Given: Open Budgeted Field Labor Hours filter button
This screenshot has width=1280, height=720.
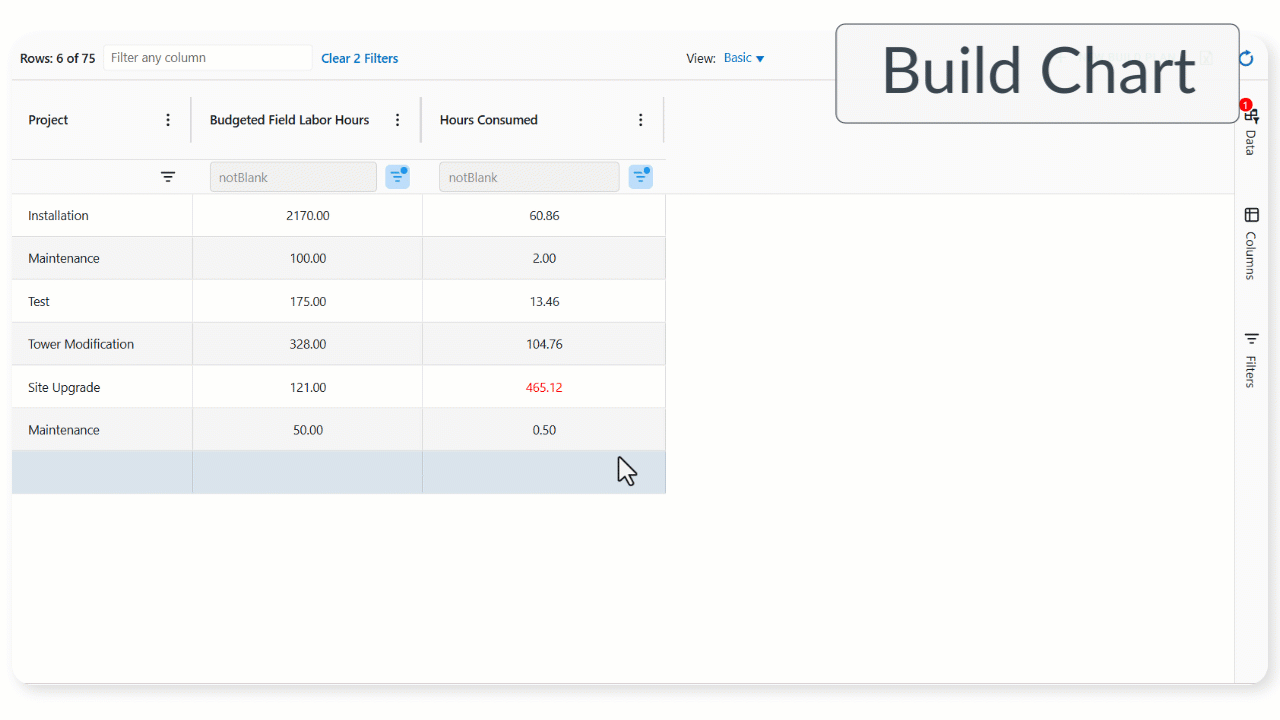Looking at the screenshot, I should (x=398, y=177).
